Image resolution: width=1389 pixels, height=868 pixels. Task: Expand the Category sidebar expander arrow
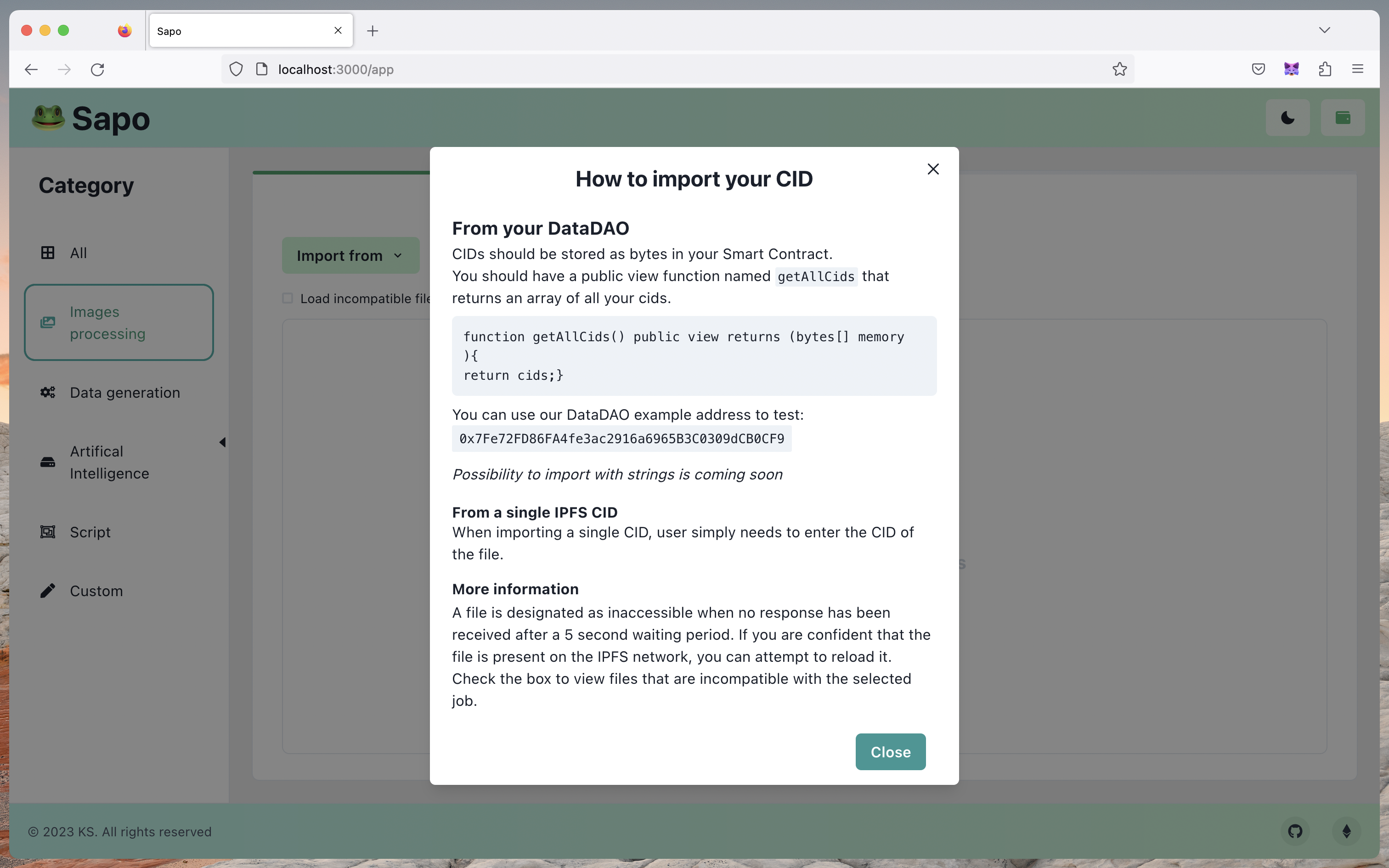[x=222, y=442]
